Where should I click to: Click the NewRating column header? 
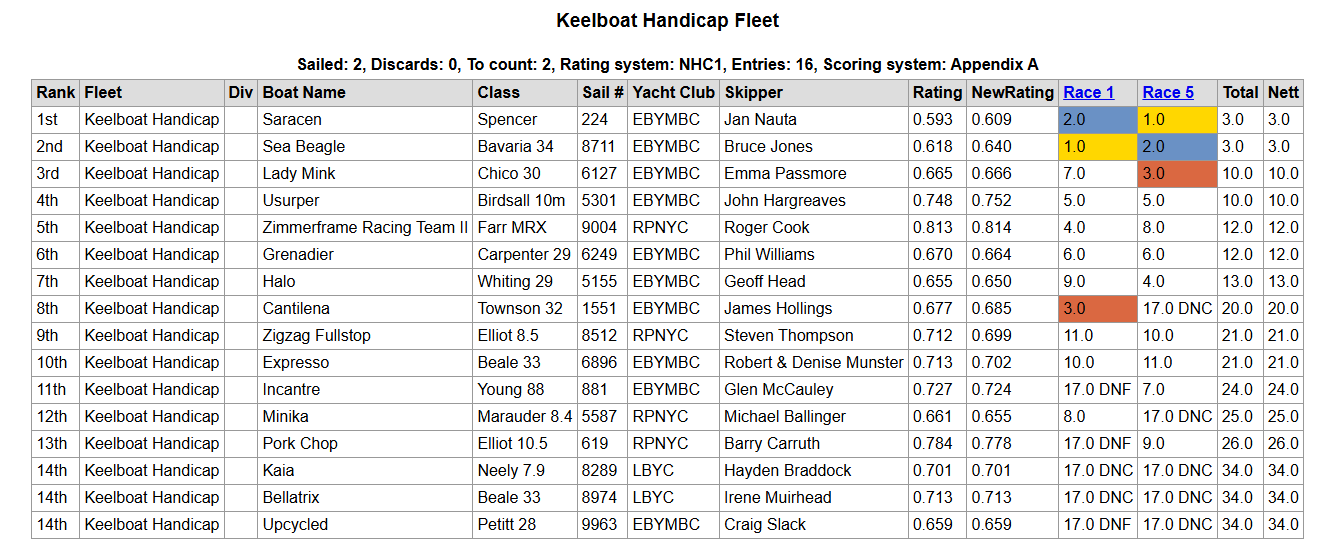point(1012,92)
